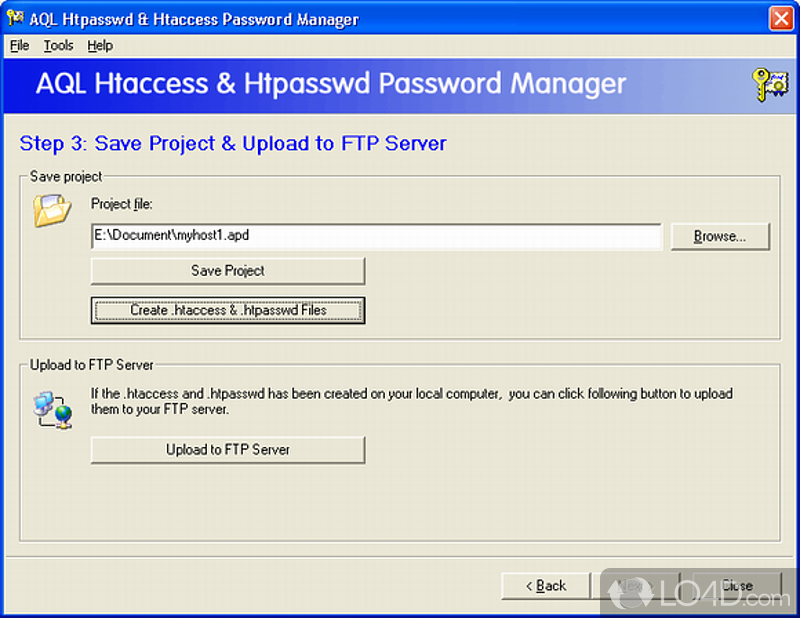Click the FTP network computers globe icon
Image resolution: width=800 pixels, height=618 pixels.
[x=53, y=410]
